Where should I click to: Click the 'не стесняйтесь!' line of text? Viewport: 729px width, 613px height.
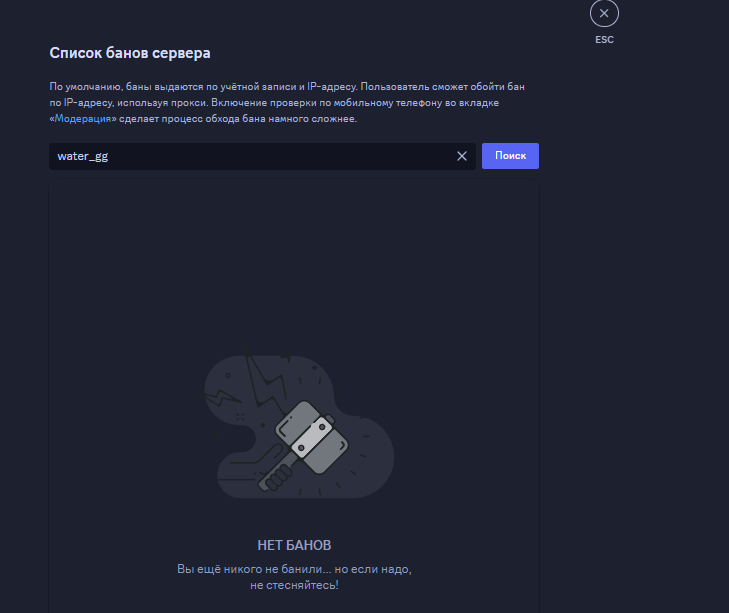pos(294,585)
